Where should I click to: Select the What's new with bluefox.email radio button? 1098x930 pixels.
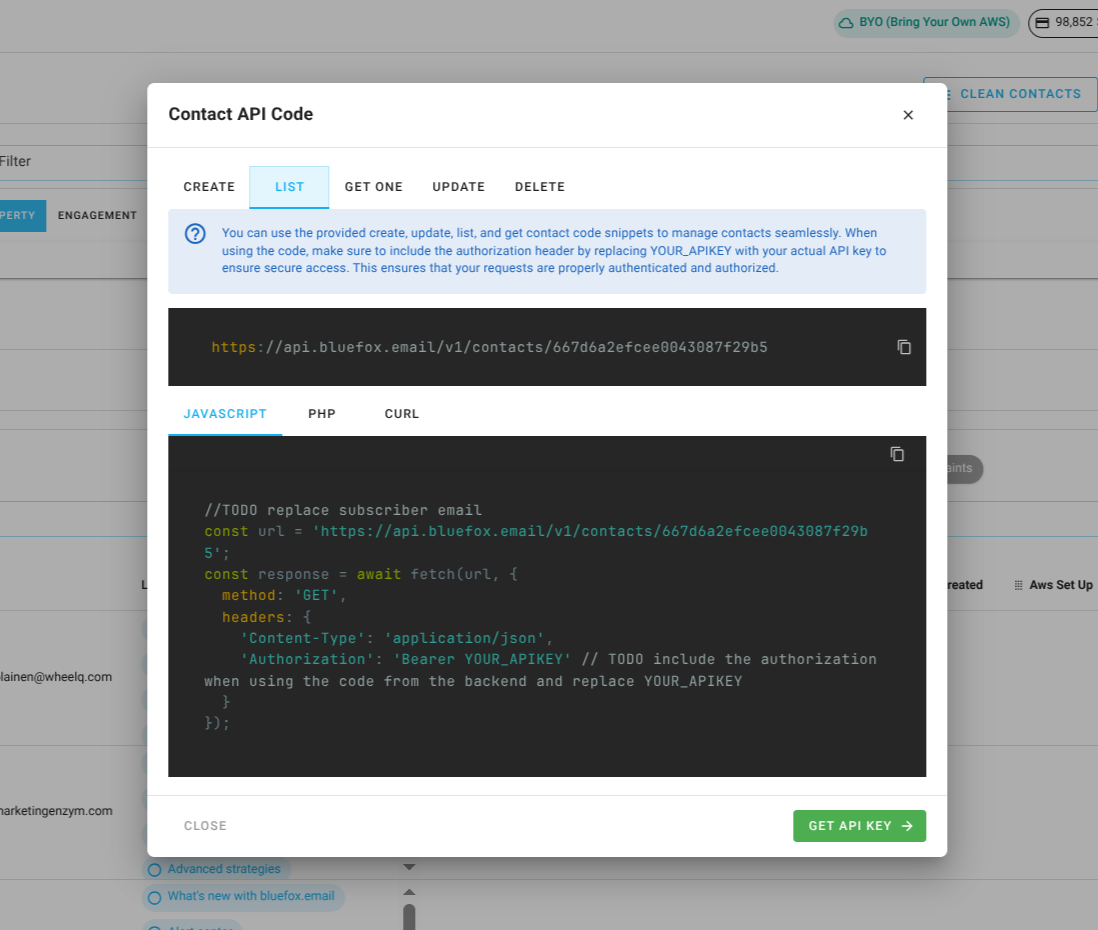(x=153, y=896)
